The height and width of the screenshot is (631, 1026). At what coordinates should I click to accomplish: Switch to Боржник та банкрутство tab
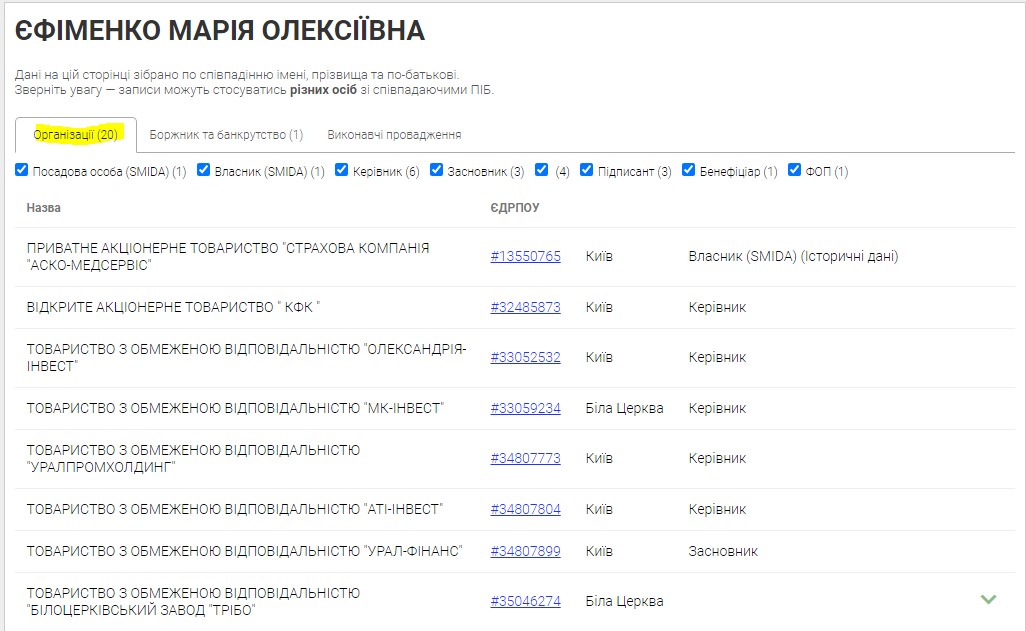(x=226, y=134)
